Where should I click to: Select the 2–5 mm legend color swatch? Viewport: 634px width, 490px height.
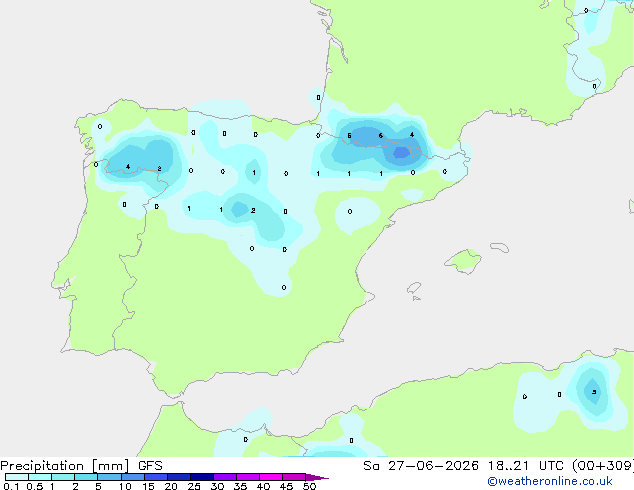click(86, 477)
